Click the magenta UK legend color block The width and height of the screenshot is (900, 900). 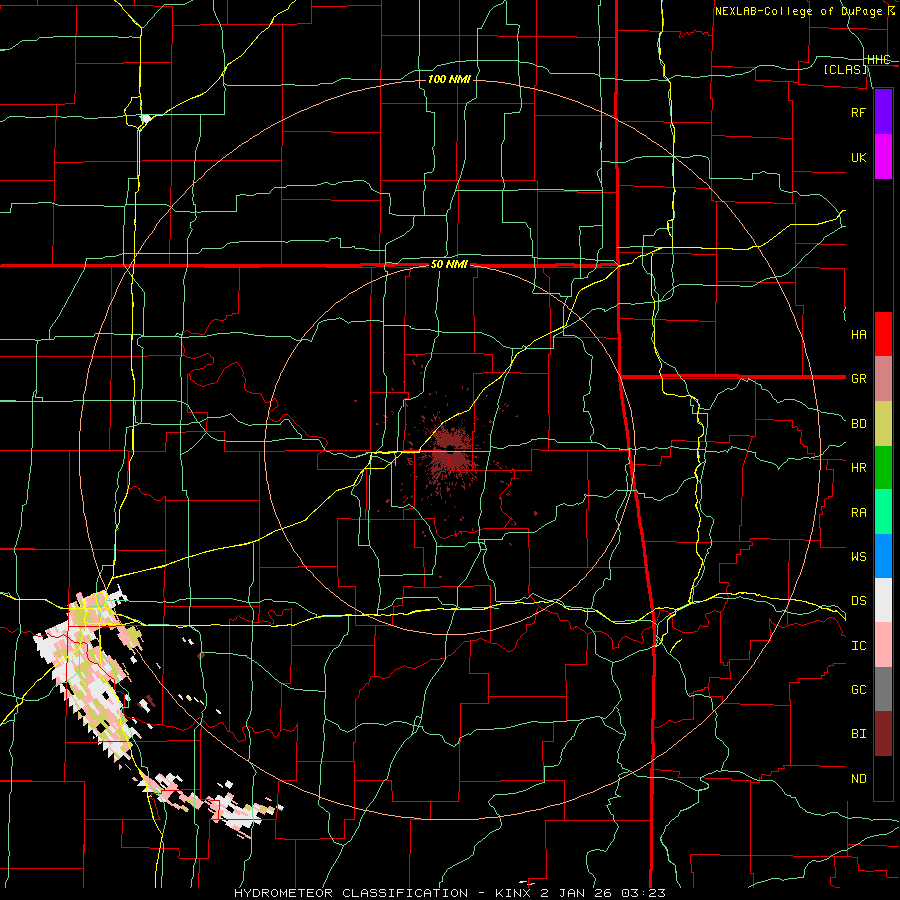click(x=883, y=157)
